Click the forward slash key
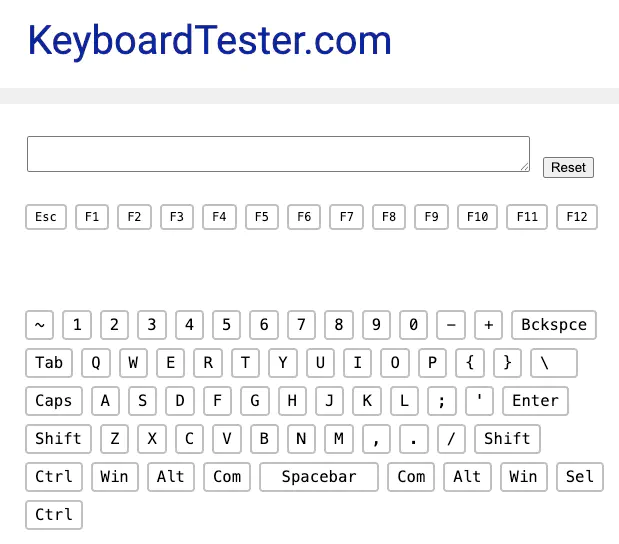 tap(451, 439)
